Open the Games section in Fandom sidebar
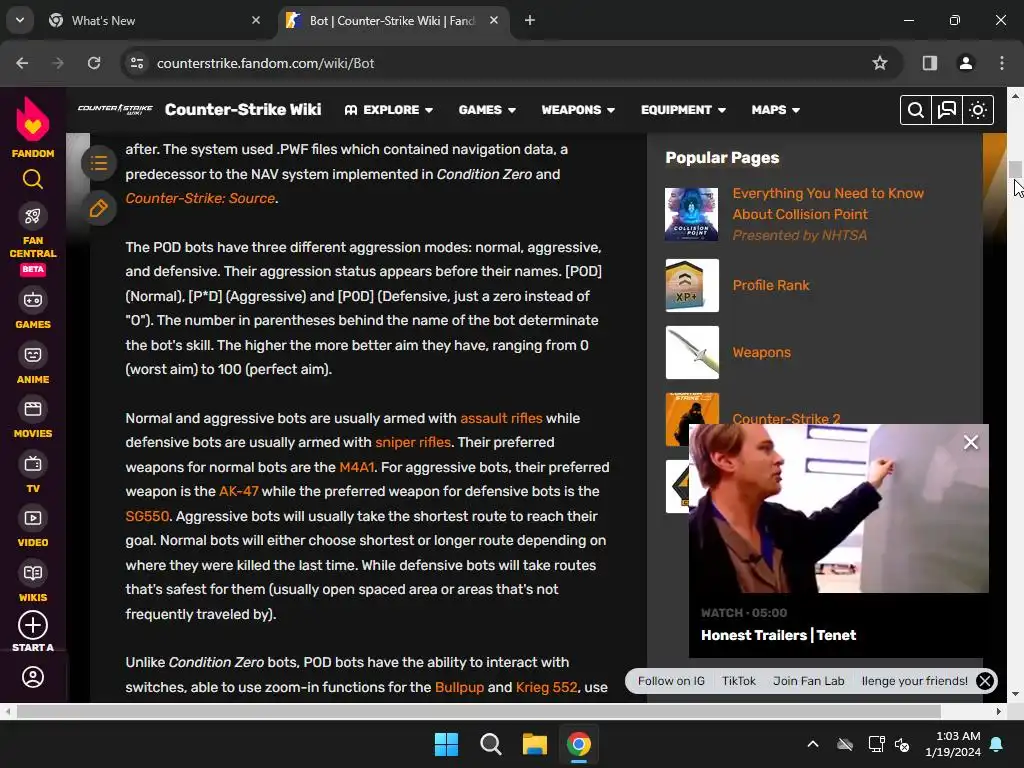The height and width of the screenshot is (768, 1024). [x=33, y=309]
